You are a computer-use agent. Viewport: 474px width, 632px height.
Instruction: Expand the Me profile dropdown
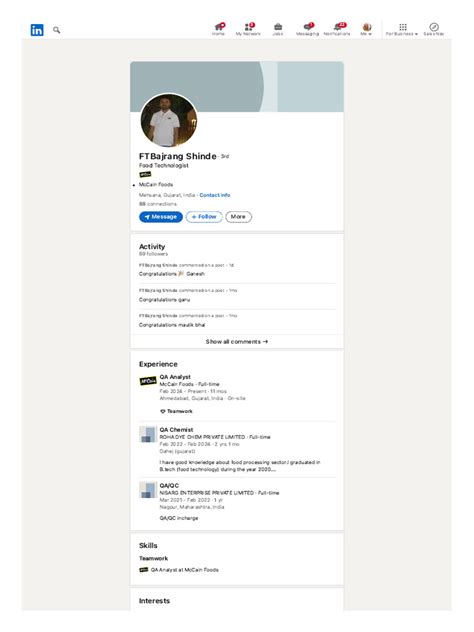(366, 29)
